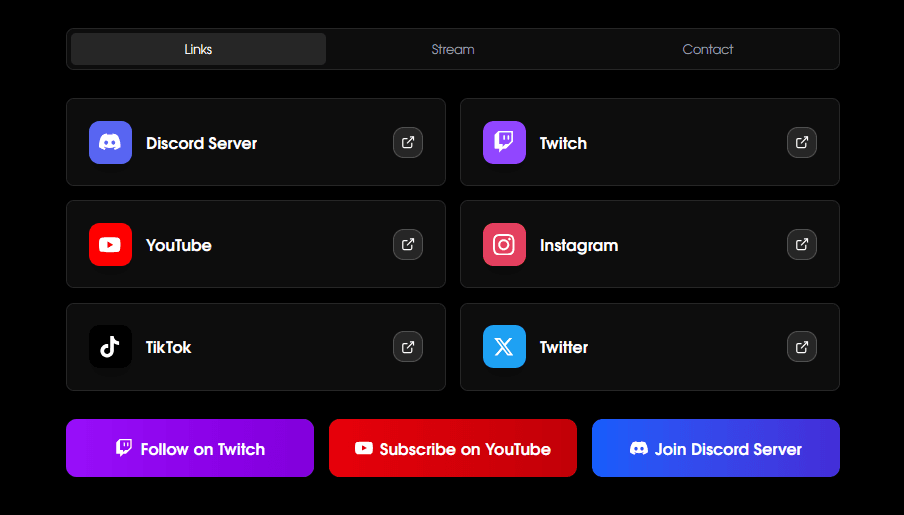Select the 'Twitch' card label text

click(x=563, y=143)
